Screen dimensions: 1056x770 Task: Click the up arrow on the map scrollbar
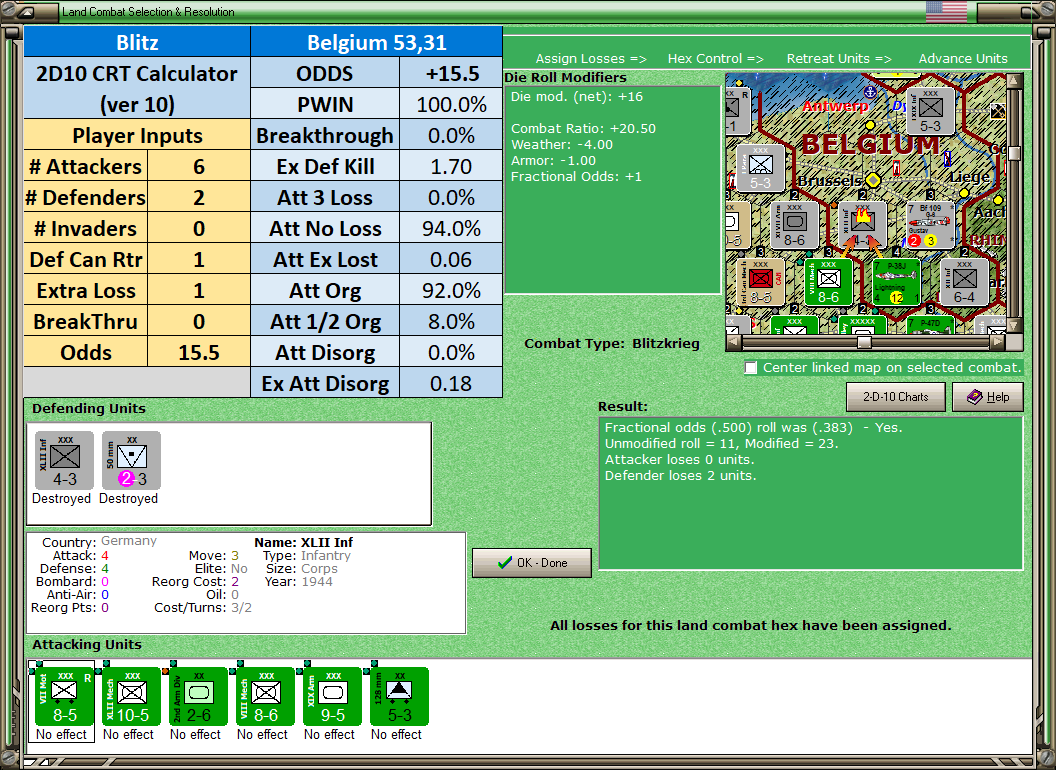pos(1014,81)
